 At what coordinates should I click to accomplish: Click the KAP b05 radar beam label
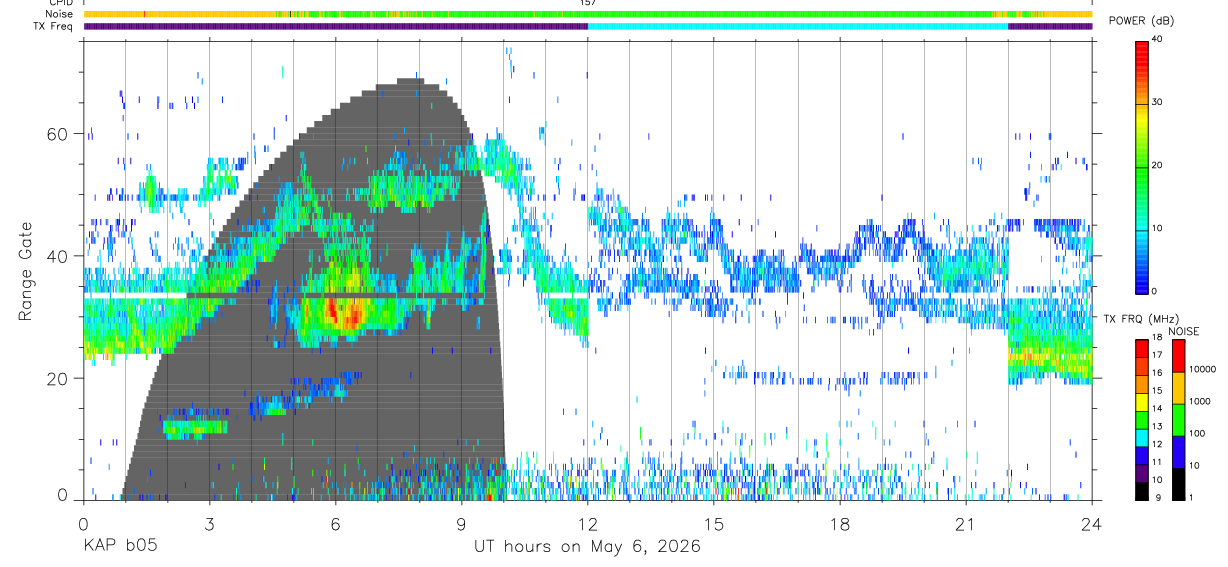pyautogui.click(x=120, y=547)
